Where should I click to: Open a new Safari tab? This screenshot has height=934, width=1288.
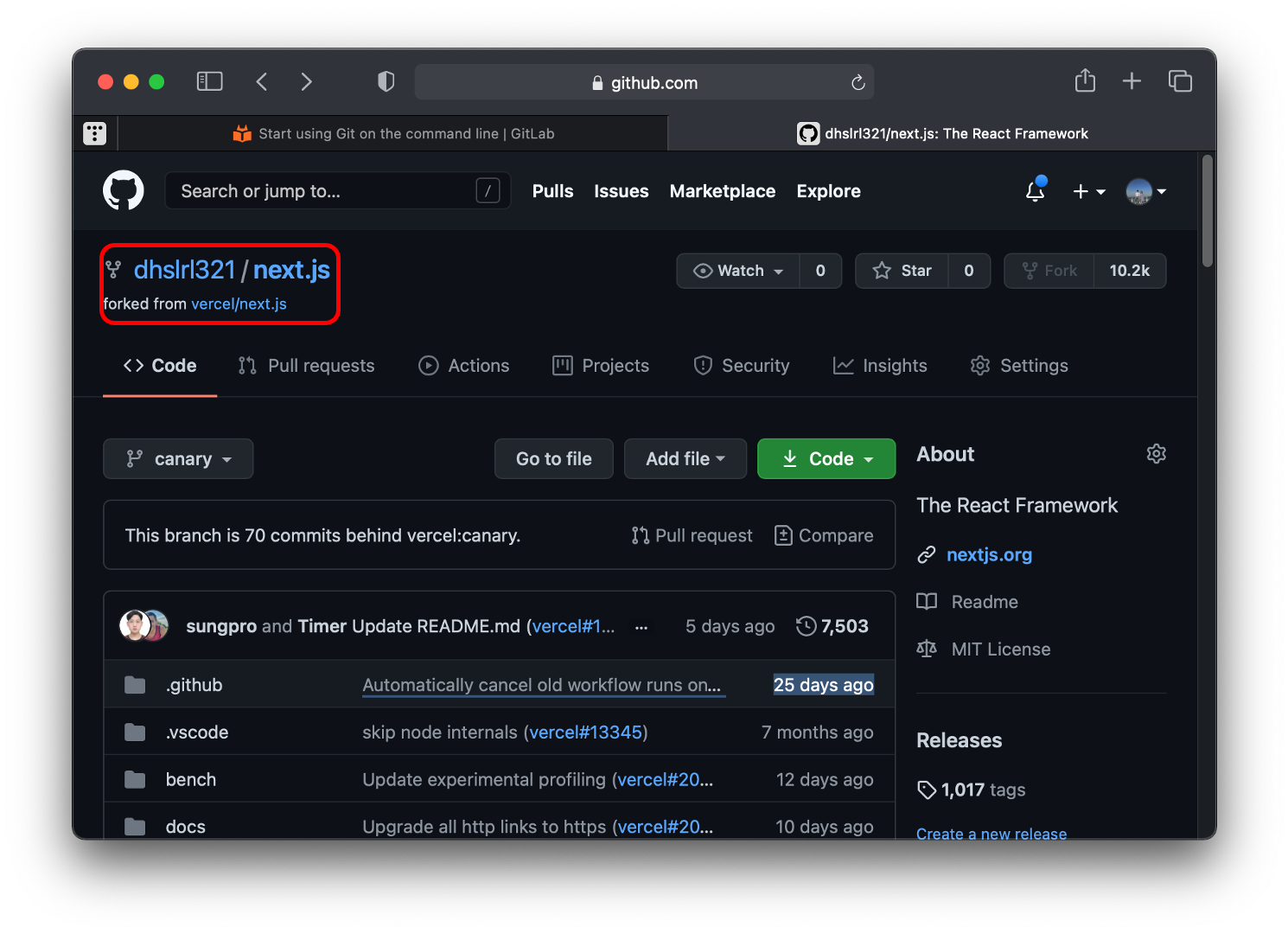pos(1132,80)
